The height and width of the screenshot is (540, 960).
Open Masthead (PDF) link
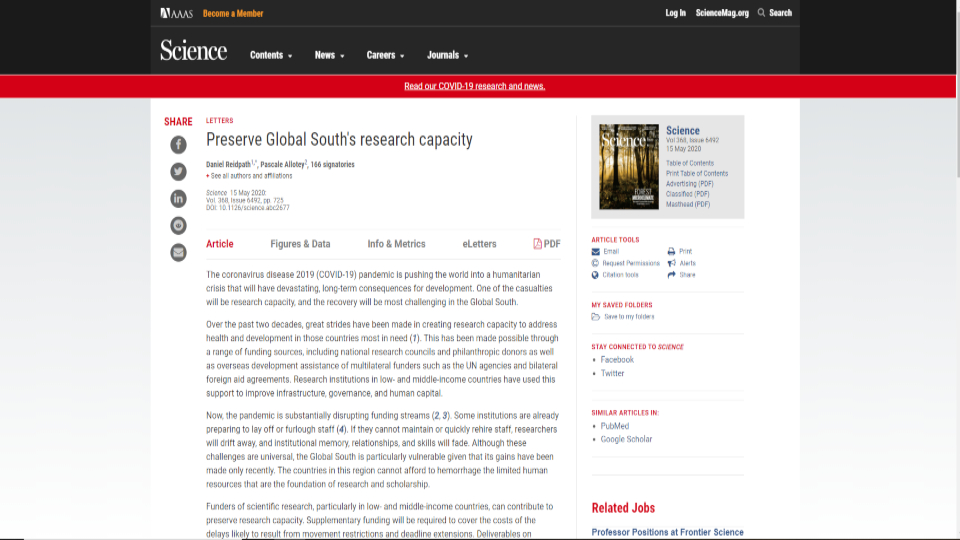pyautogui.click(x=688, y=204)
